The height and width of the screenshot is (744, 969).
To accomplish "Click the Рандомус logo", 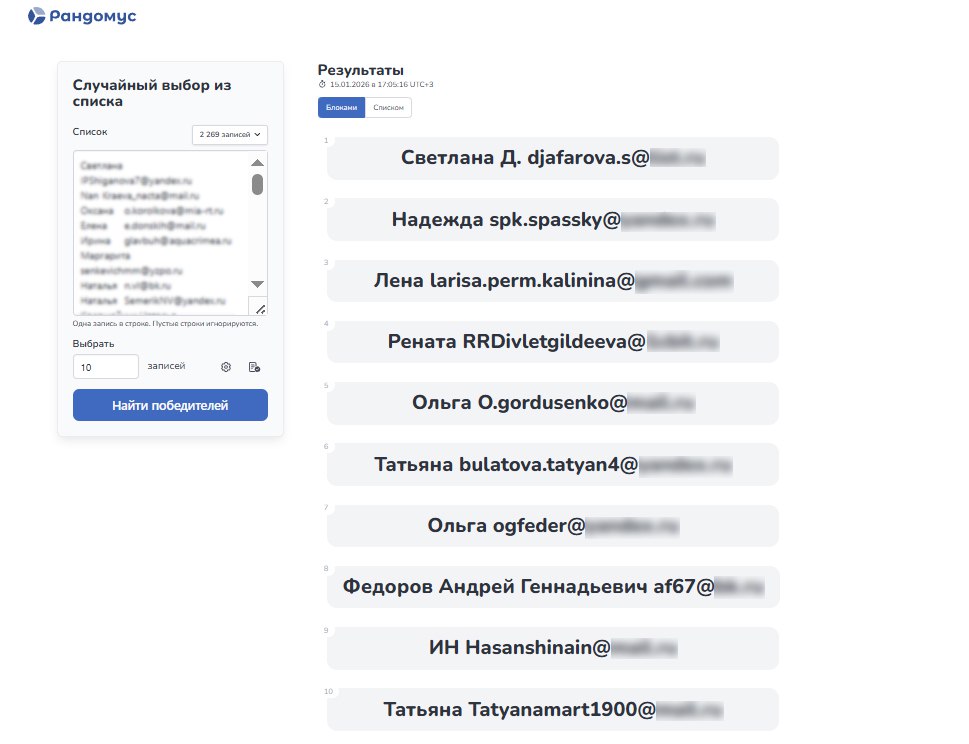I will 82,16.
